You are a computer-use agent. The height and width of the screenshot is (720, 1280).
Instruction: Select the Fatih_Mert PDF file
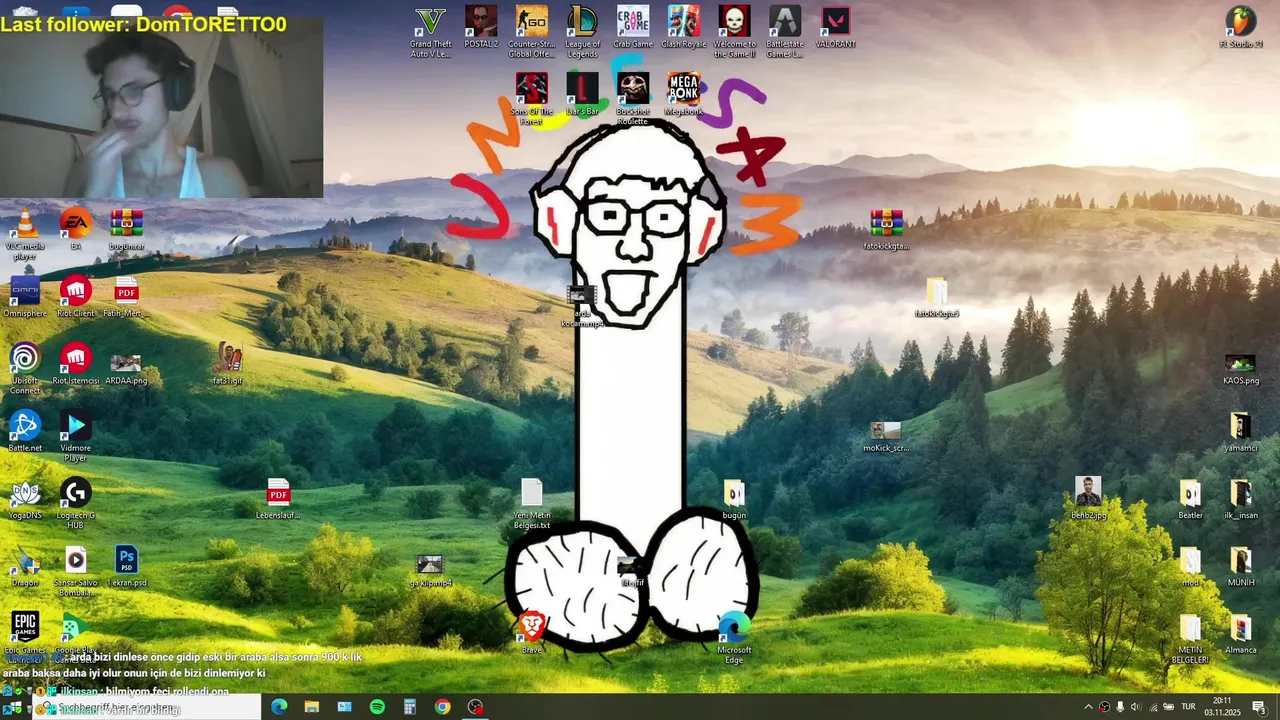[126, 297]
